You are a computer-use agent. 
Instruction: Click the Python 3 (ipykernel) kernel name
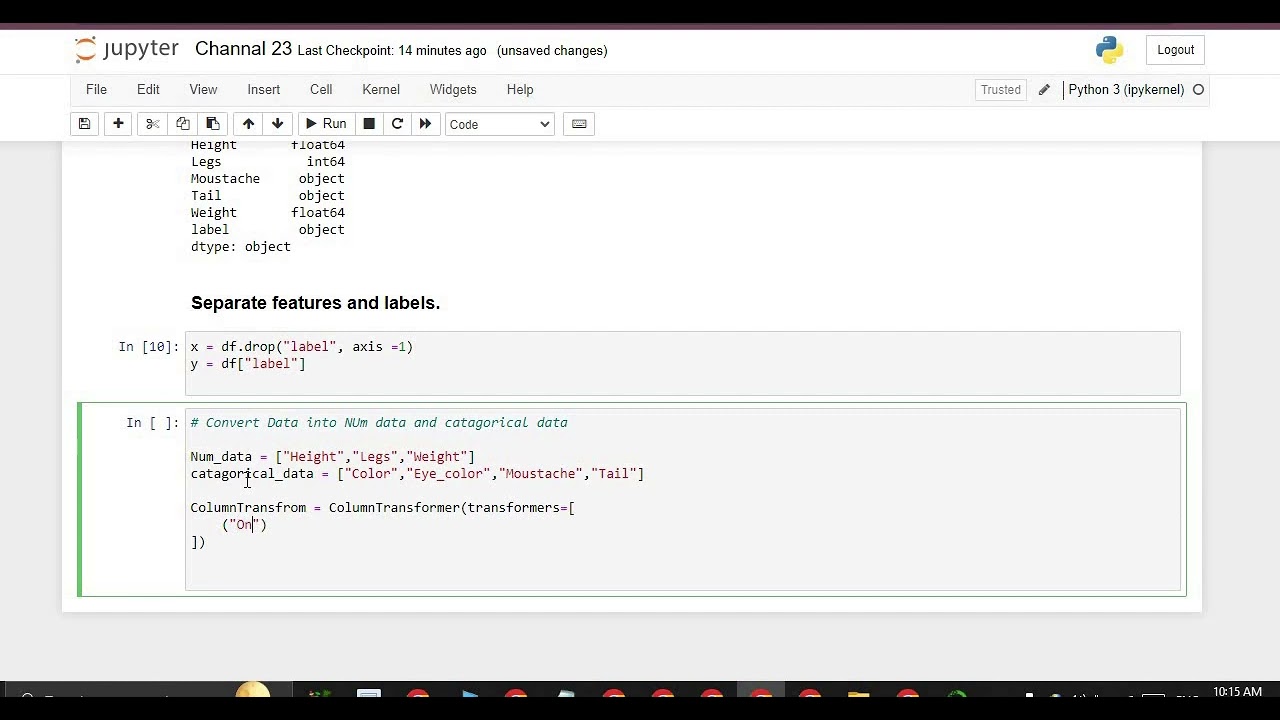1126,90
